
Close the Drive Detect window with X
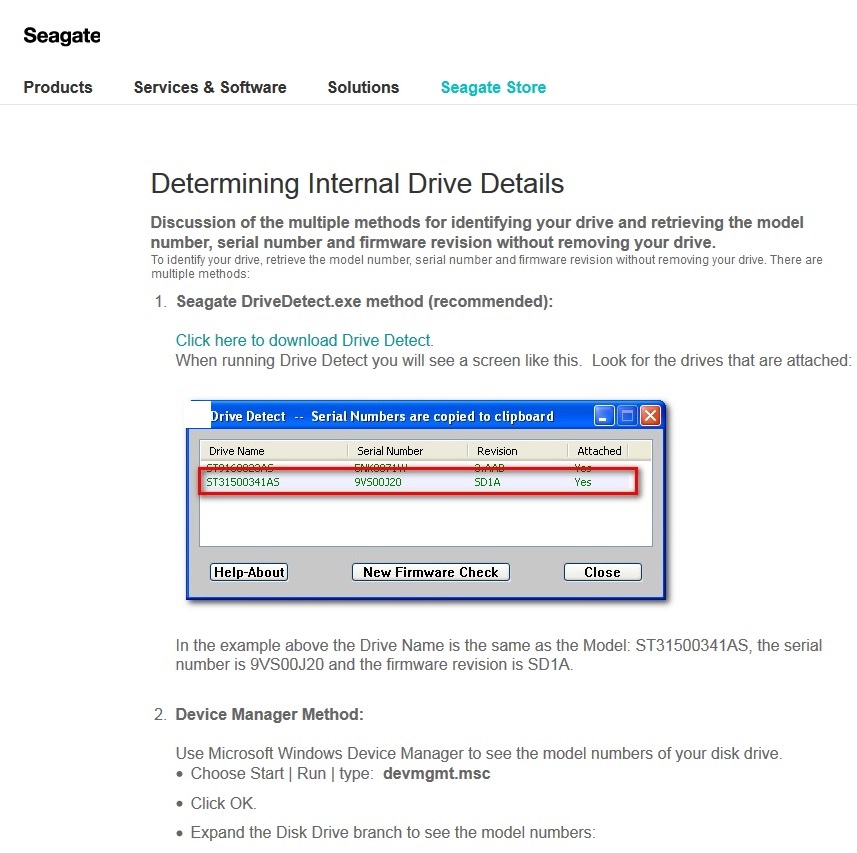point(650,416)
